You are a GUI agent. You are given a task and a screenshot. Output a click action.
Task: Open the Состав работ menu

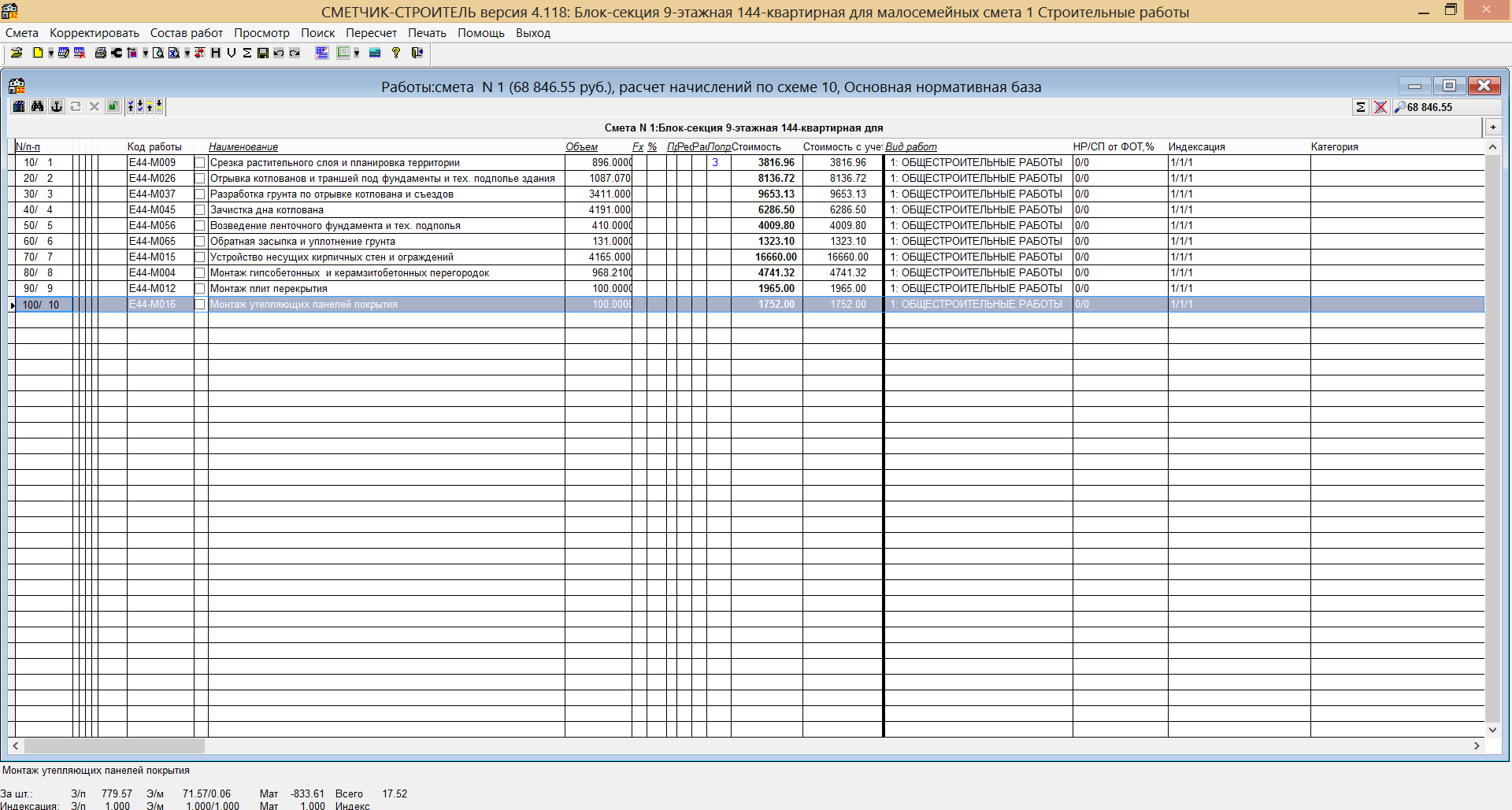[x=187, y=33]
